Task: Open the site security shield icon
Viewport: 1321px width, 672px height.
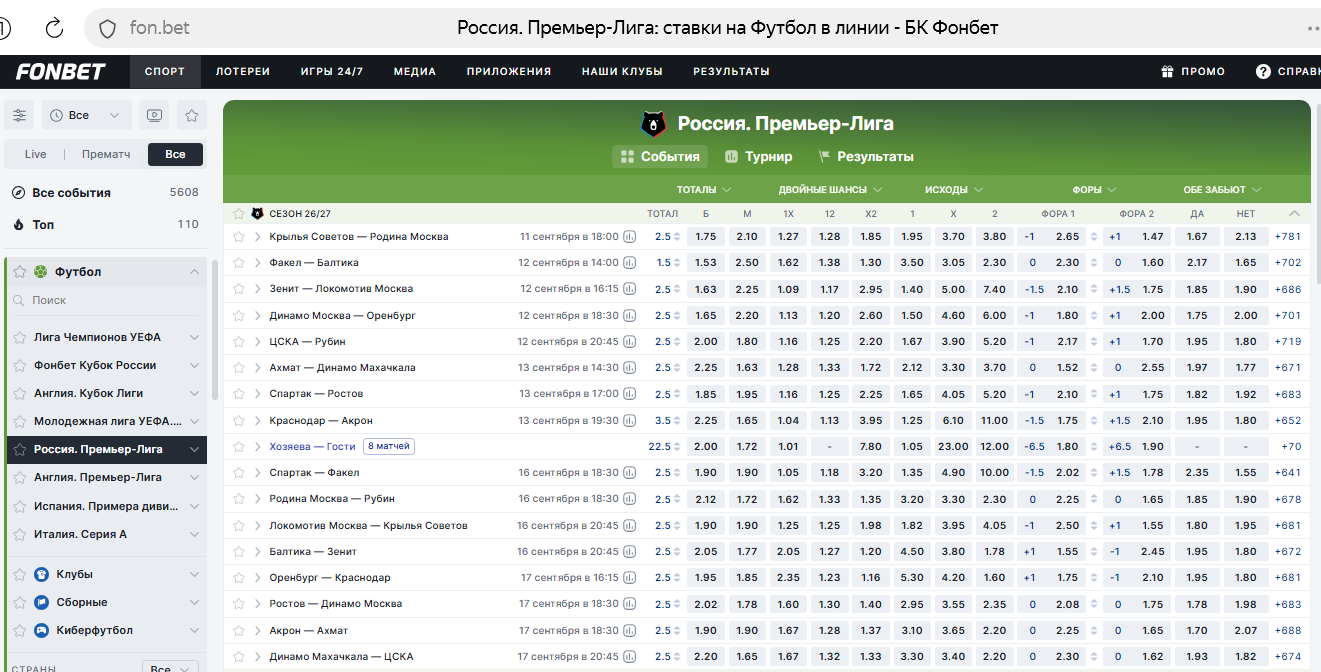Action: (108, 28)
